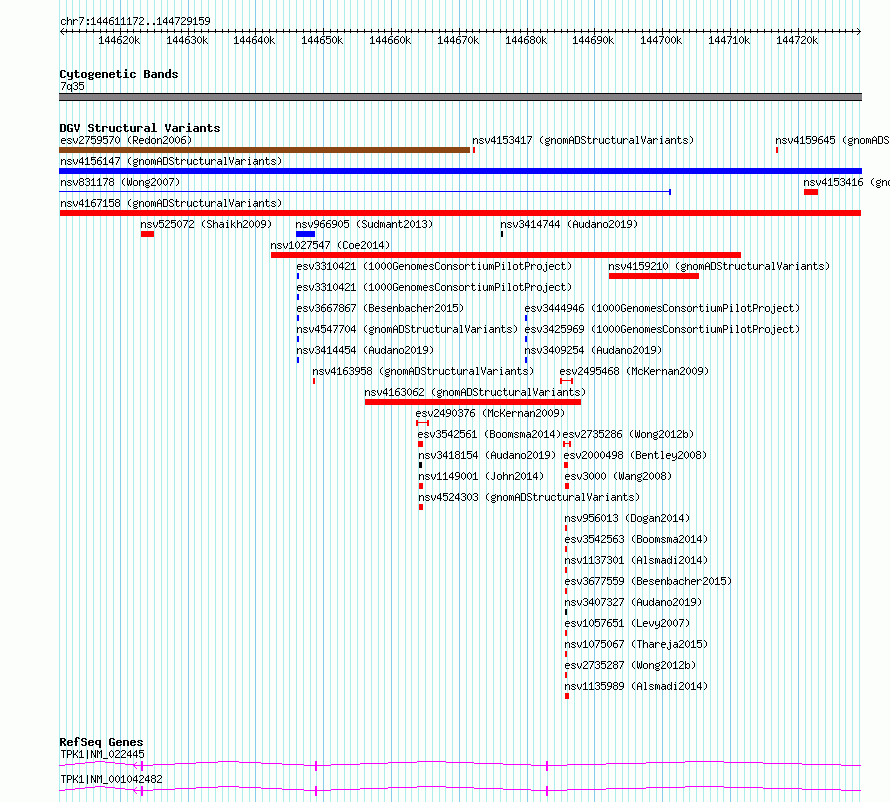The image size is (890, 802).
Task: Click the esv2759570 (Redon2006) variant label
Action: (126, 140)
